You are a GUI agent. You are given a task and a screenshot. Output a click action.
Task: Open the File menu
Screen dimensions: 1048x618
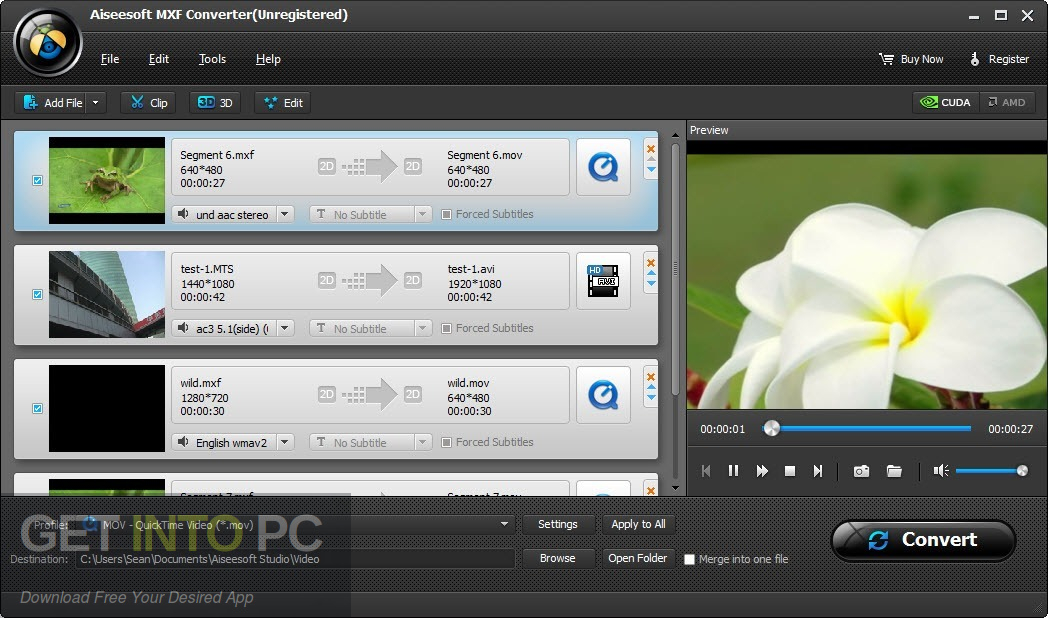(110, 59)
